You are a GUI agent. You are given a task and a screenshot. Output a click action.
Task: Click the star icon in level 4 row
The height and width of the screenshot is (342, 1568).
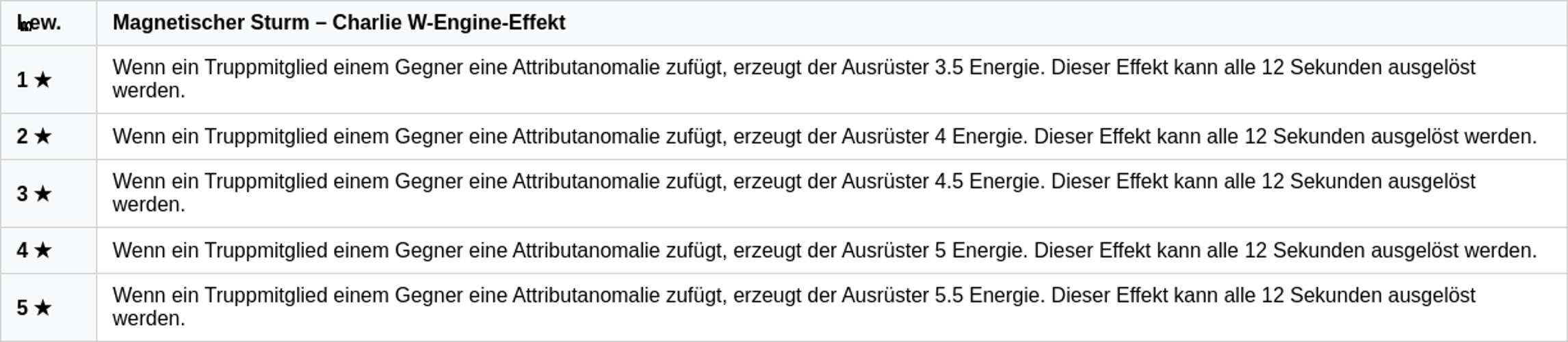42,251
